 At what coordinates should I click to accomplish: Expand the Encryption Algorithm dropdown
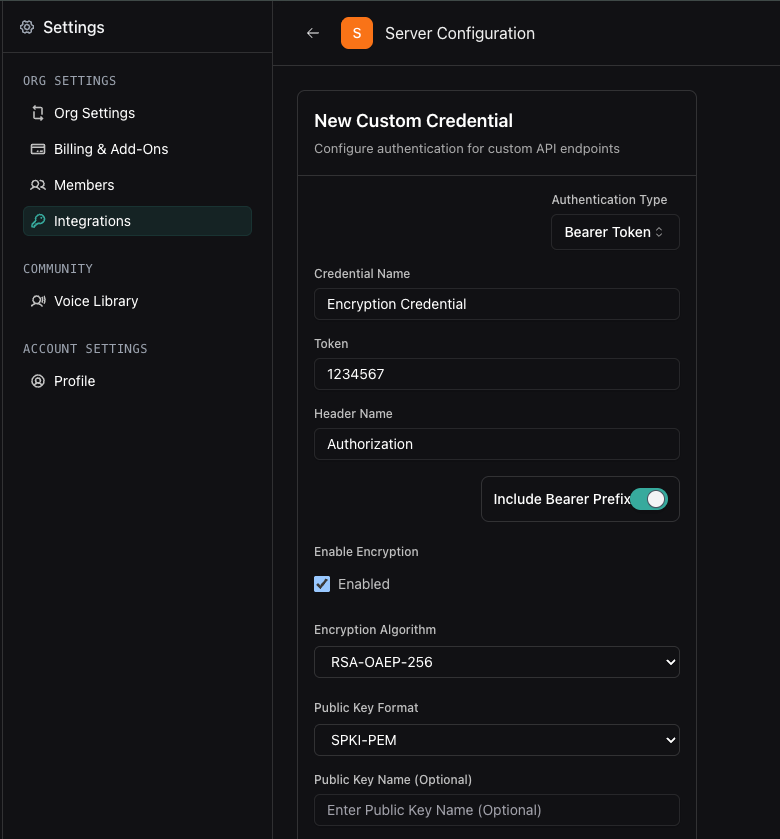pos(497,662)
